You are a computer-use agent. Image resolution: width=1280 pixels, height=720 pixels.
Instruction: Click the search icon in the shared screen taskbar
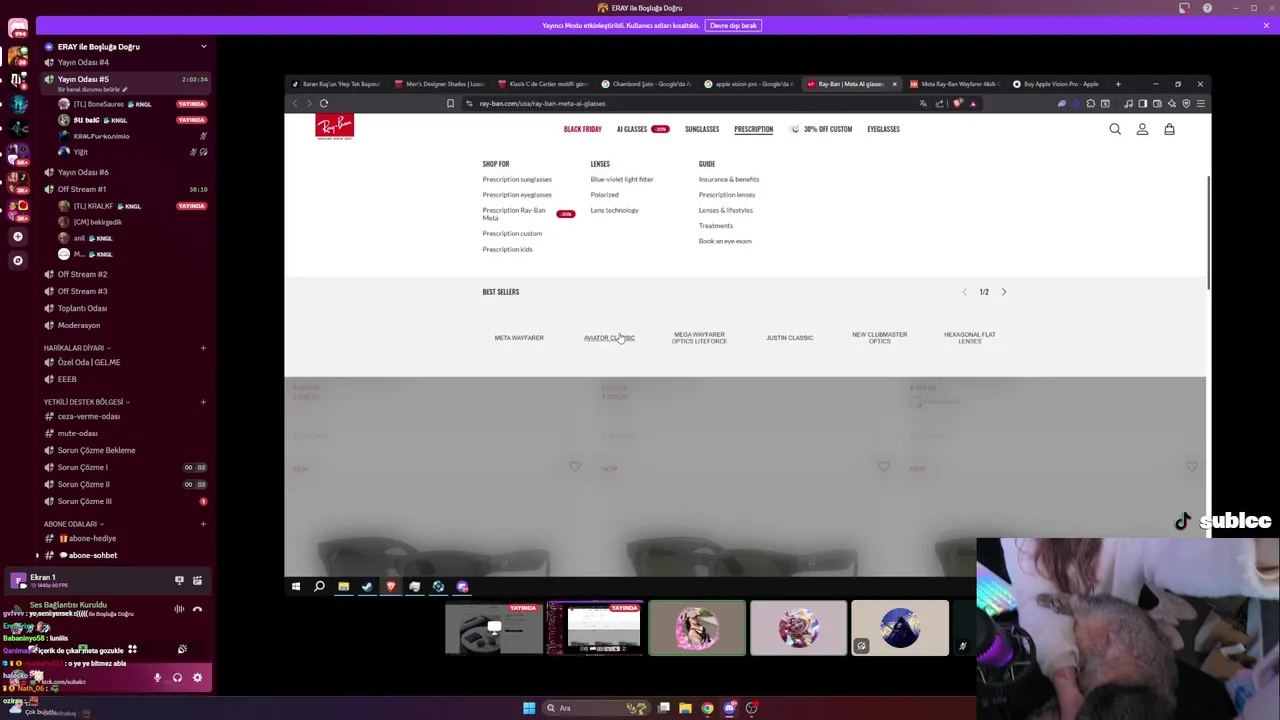(319, 587)
